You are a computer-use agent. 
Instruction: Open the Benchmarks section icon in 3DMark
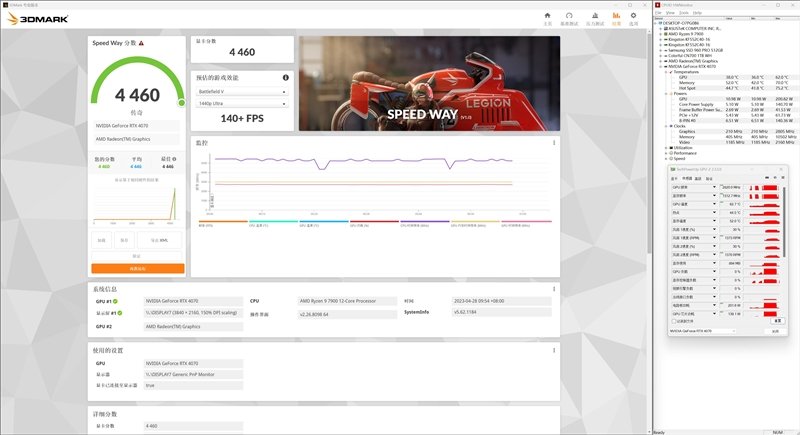pyautogui.click(x=569, y=16)
